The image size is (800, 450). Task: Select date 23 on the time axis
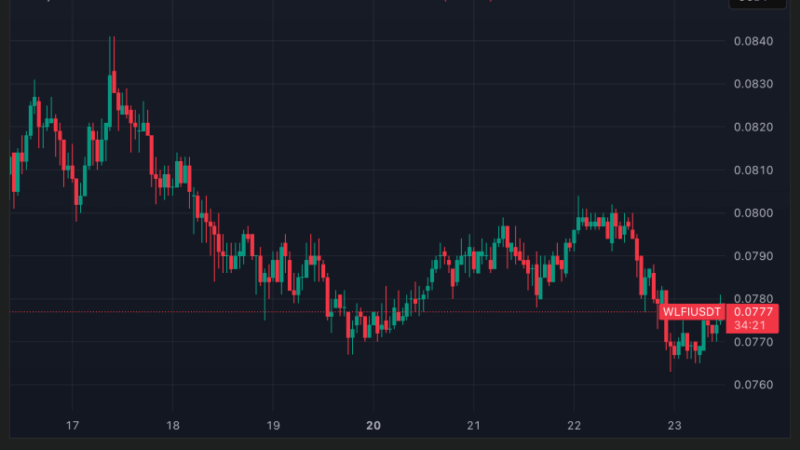click(673, 425)
